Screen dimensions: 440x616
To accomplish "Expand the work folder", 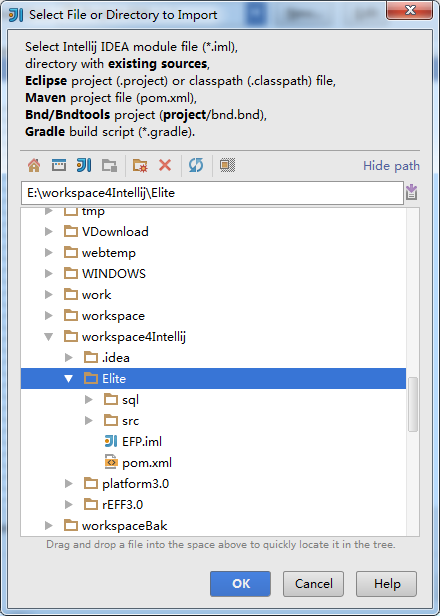I will pos(49,294).
